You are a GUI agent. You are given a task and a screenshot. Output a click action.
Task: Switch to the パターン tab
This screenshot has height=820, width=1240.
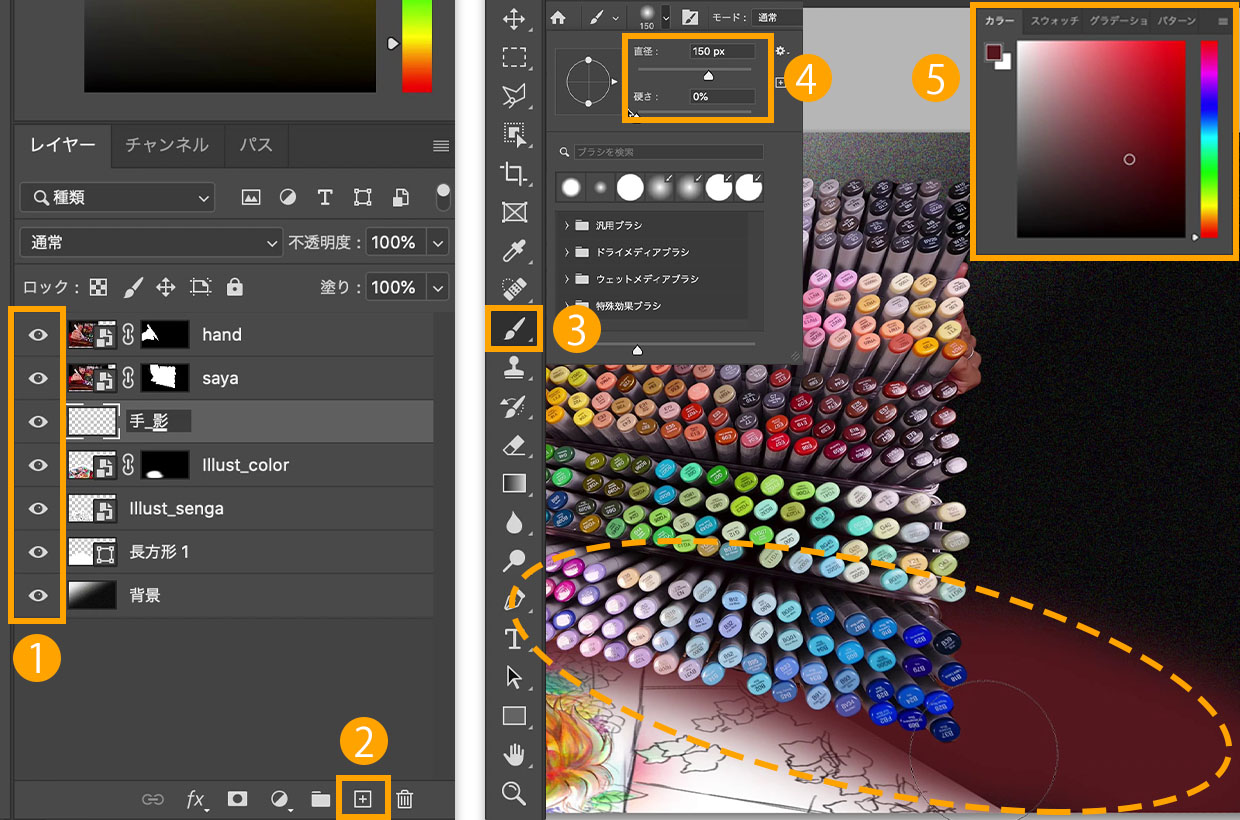click(1177, 21)
